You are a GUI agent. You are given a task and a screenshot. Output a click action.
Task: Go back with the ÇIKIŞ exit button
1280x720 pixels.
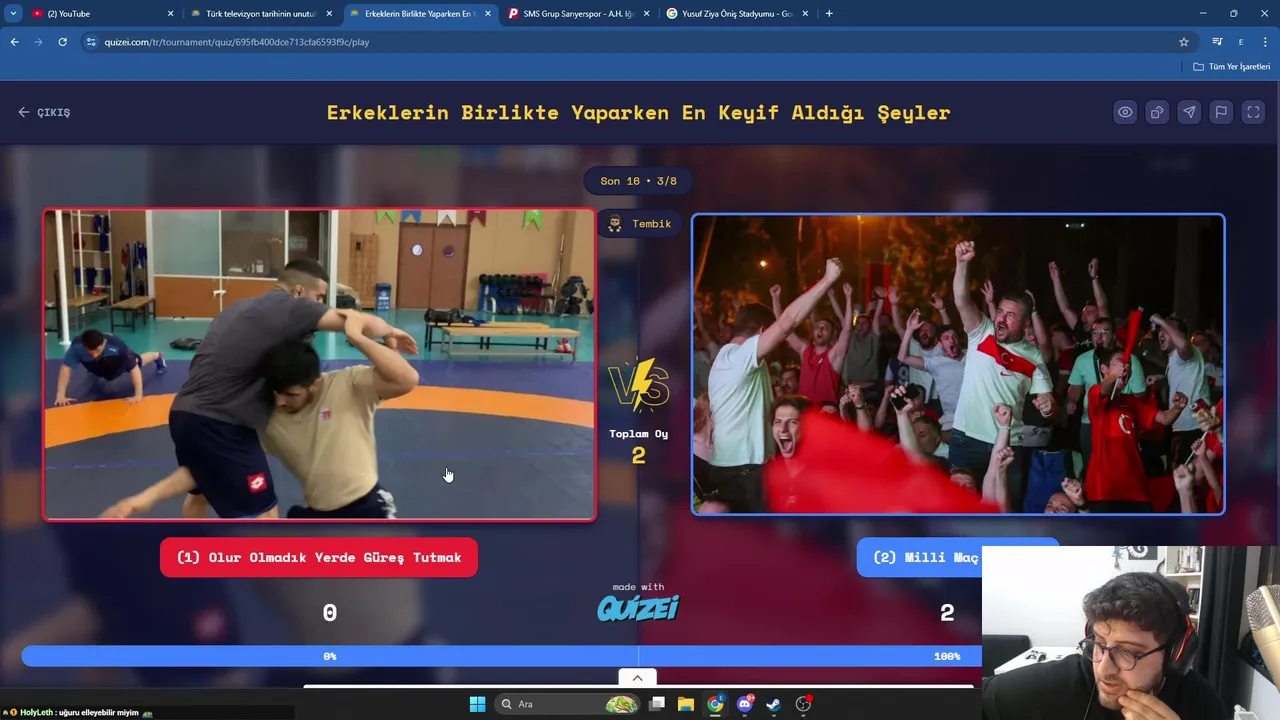[x=44, y=112]
